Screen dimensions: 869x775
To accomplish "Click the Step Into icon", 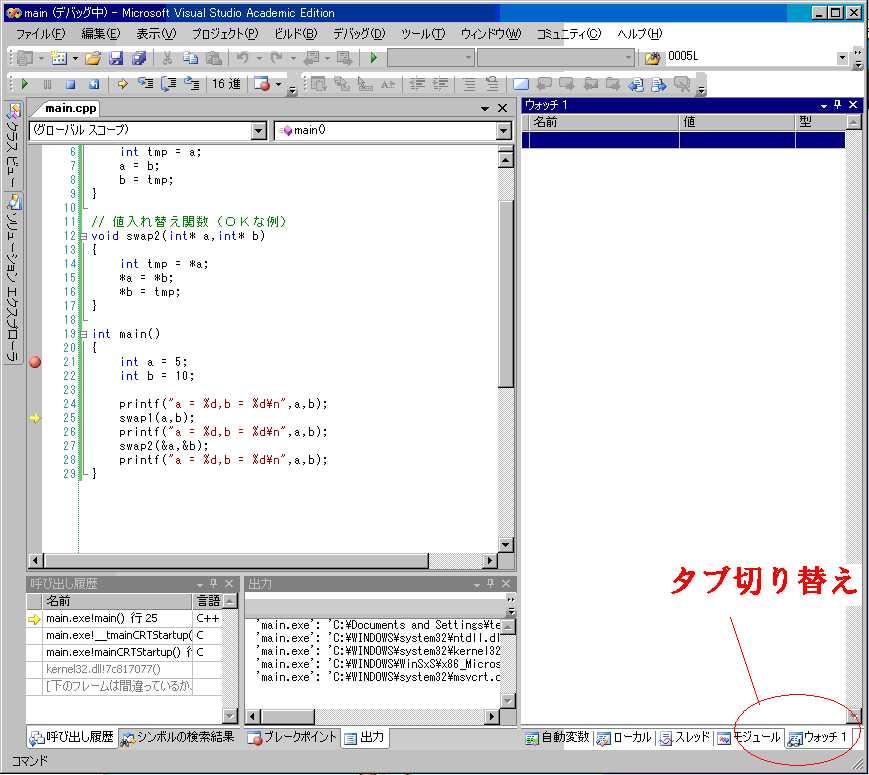I will (x=145, y=84).
